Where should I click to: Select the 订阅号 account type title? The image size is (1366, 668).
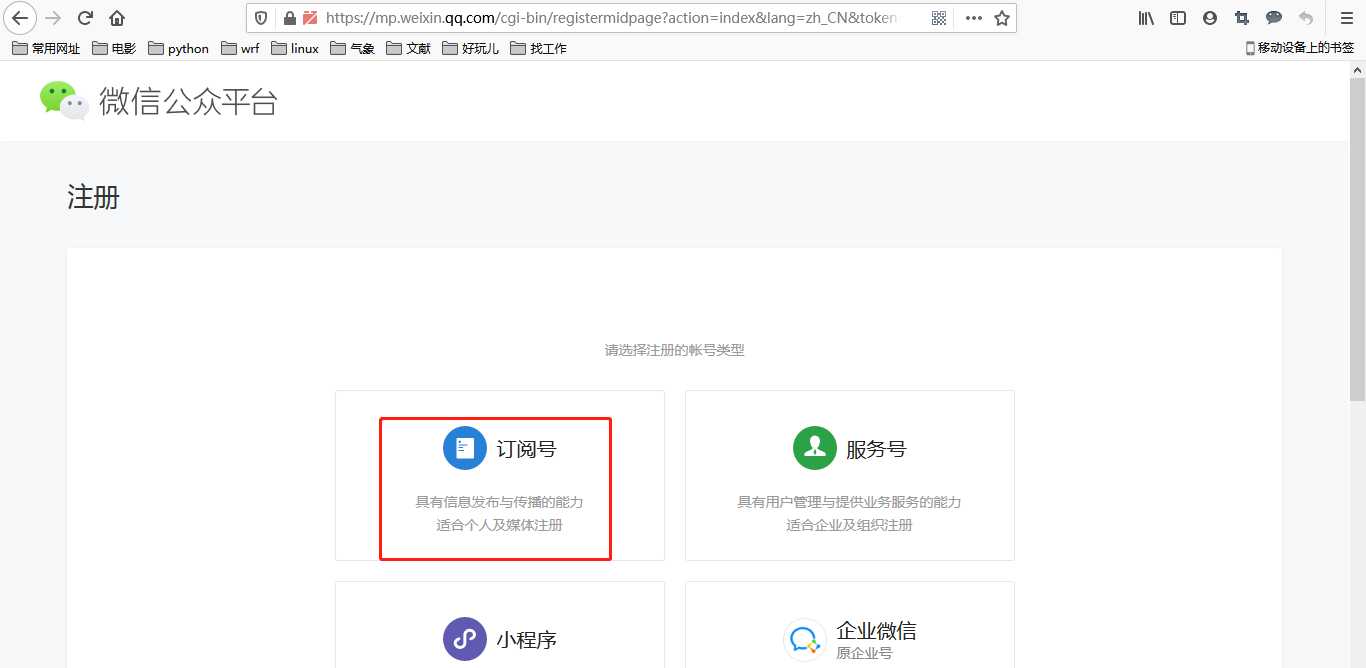[x=526, y=449]
